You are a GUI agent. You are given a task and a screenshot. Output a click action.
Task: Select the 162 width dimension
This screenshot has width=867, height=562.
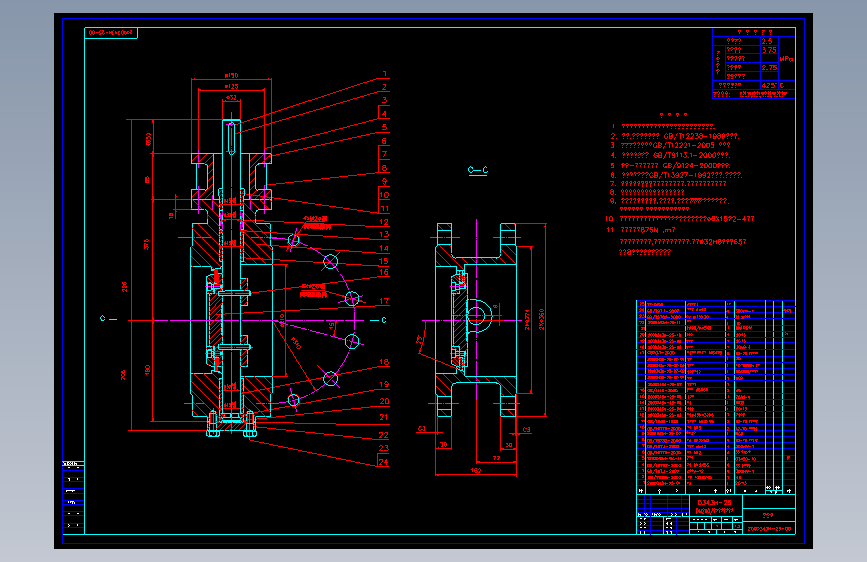[x=476, y=471]
